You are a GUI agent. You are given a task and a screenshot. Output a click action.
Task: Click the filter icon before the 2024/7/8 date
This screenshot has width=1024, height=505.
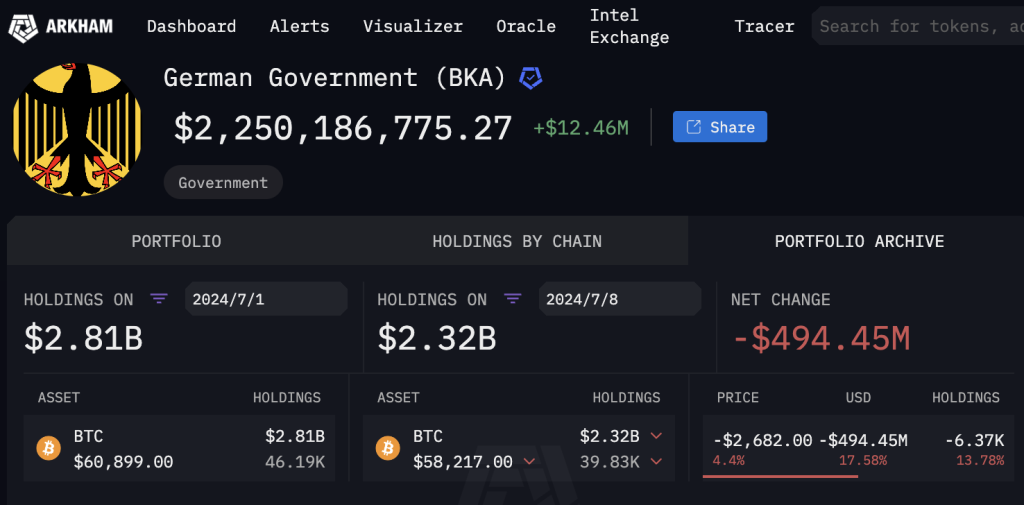(513, 299)
